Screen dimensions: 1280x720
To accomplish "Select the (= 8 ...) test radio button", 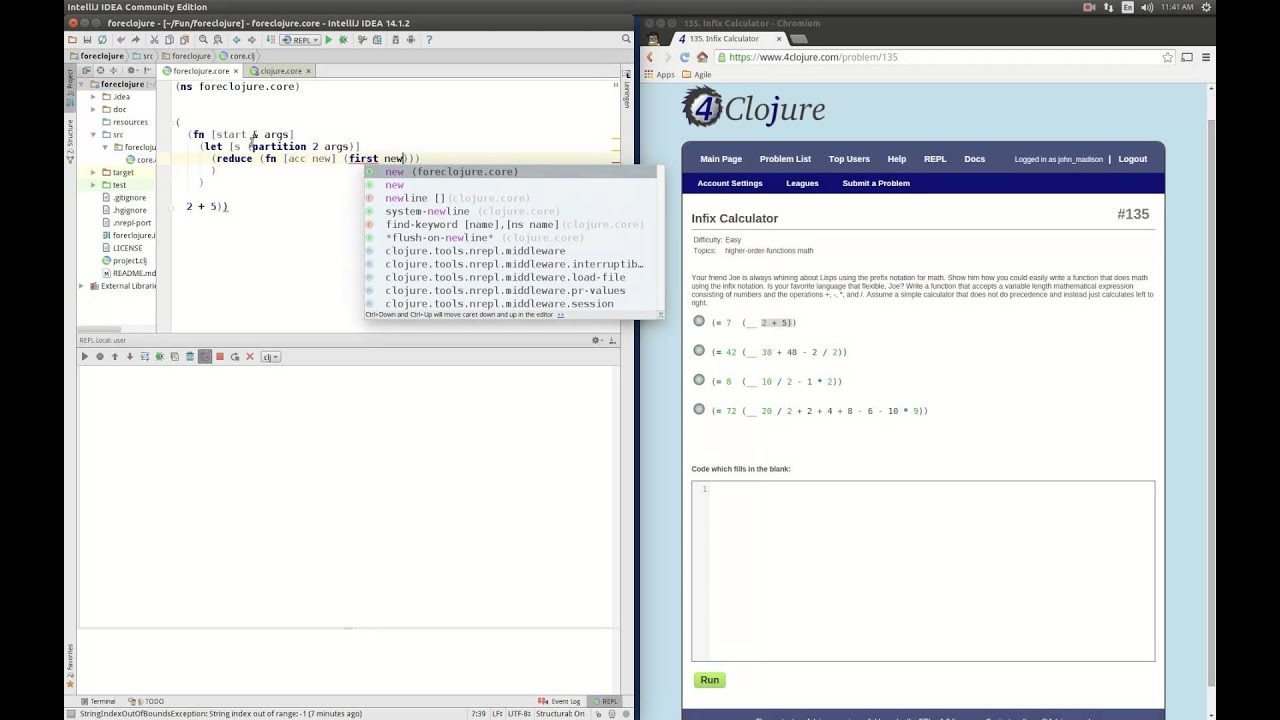I will pos(699,379).
